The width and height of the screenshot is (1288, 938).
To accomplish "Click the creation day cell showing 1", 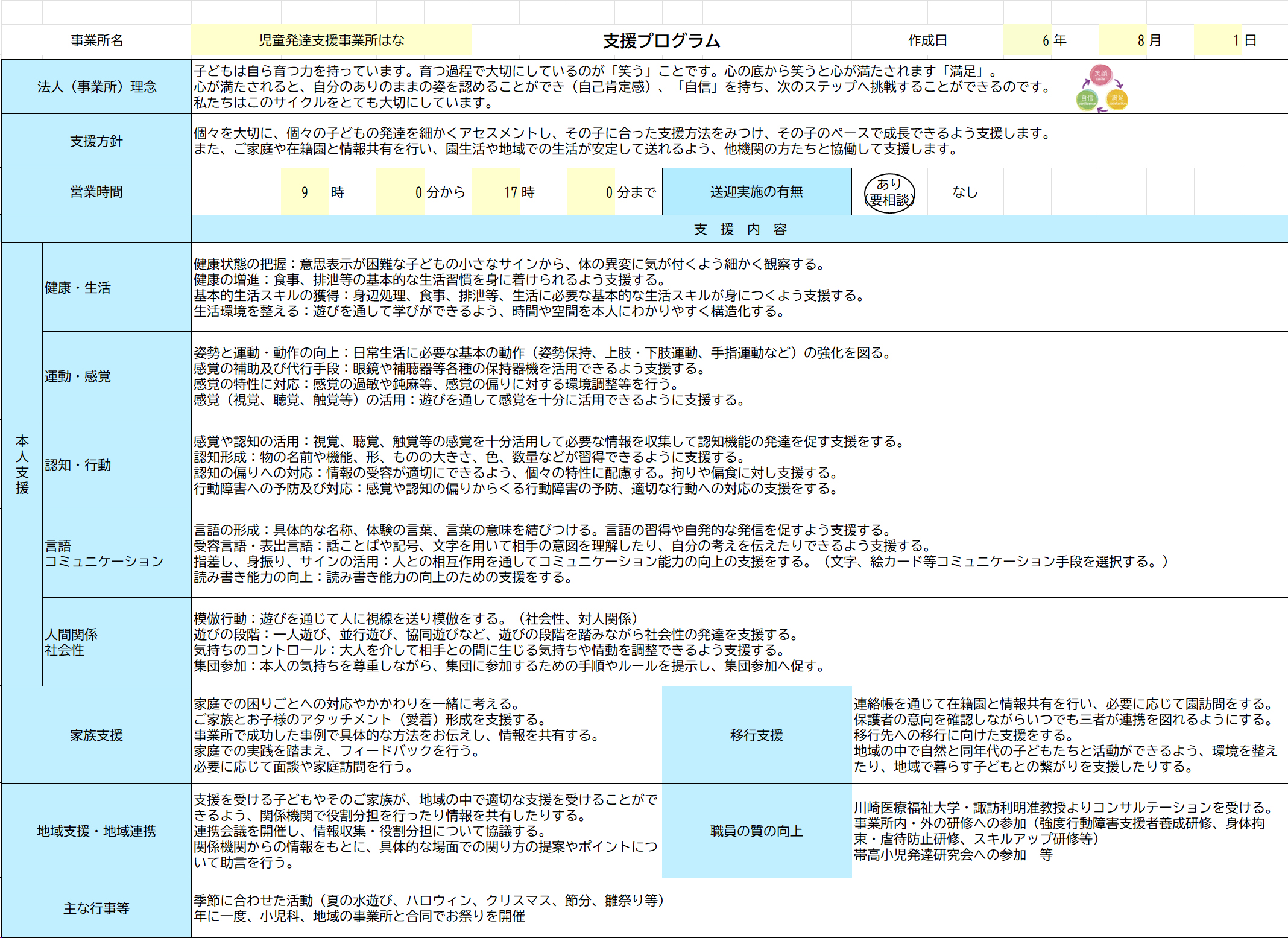I will point(1217,40).
